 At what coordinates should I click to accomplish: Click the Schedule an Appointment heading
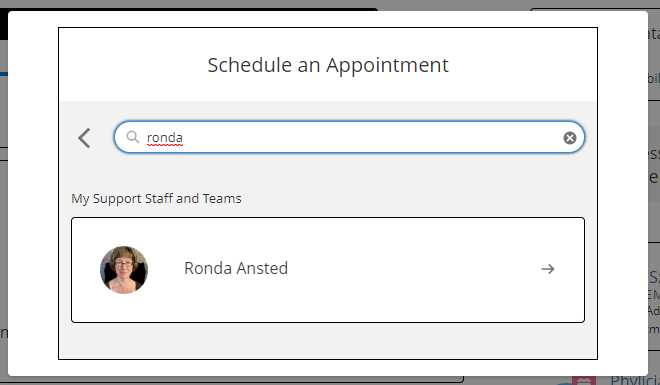[328, 65]
